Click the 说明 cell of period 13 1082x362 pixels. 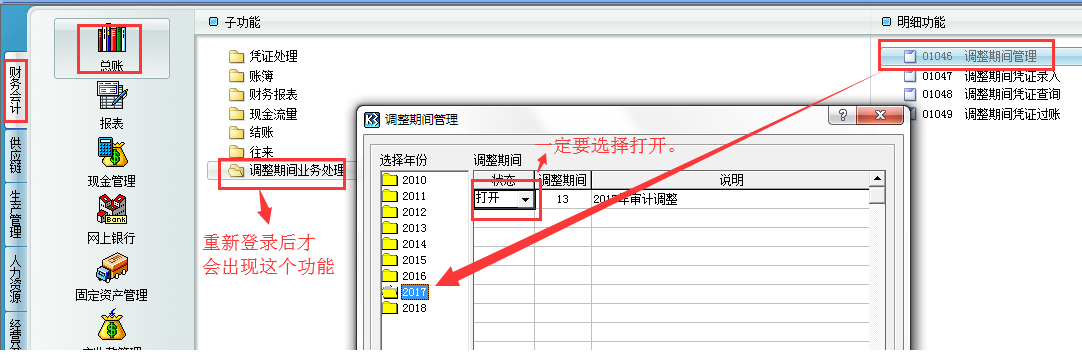tap(729, 199)
